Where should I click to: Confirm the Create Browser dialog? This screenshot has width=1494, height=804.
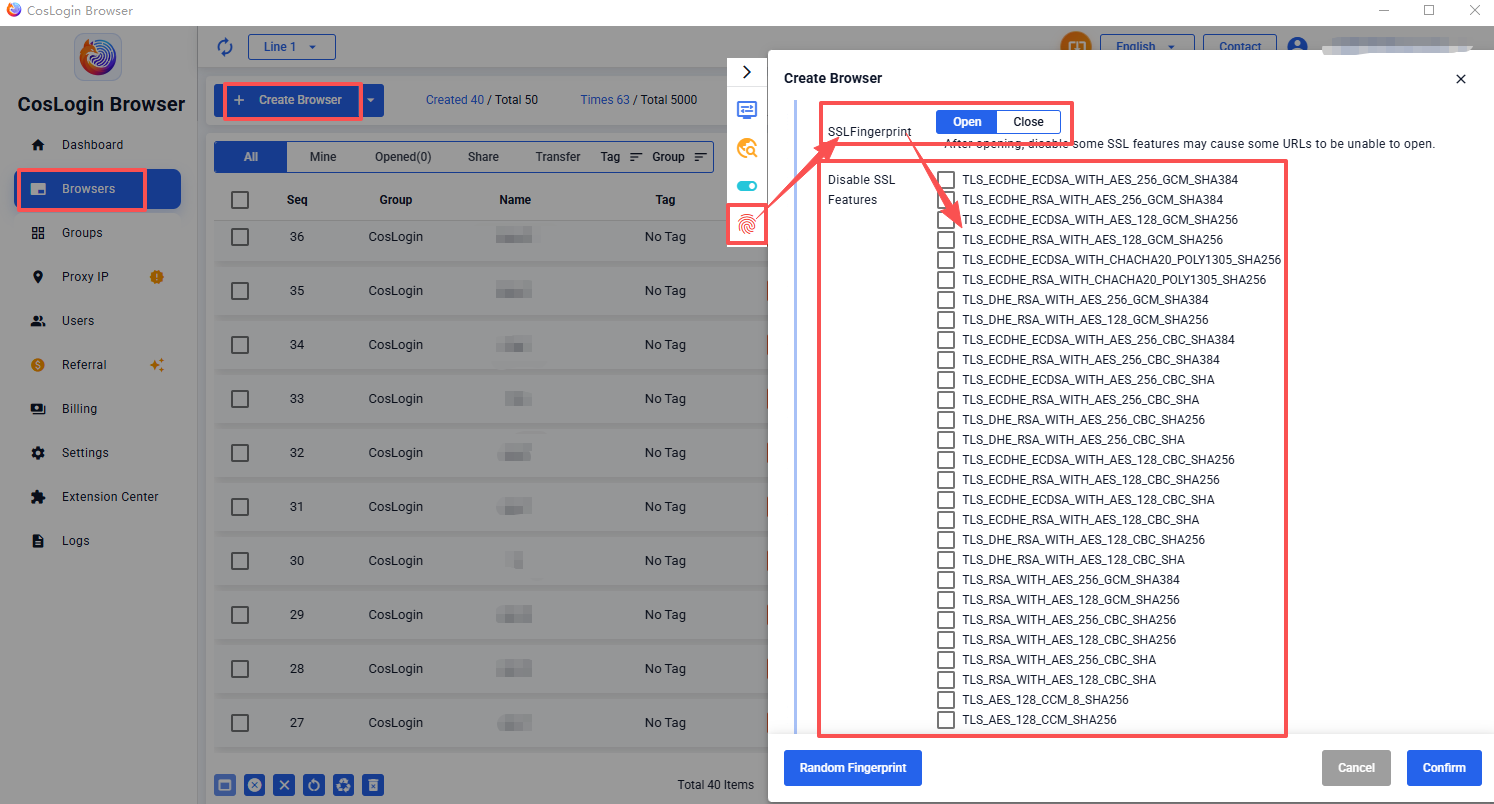point(1444,768)
